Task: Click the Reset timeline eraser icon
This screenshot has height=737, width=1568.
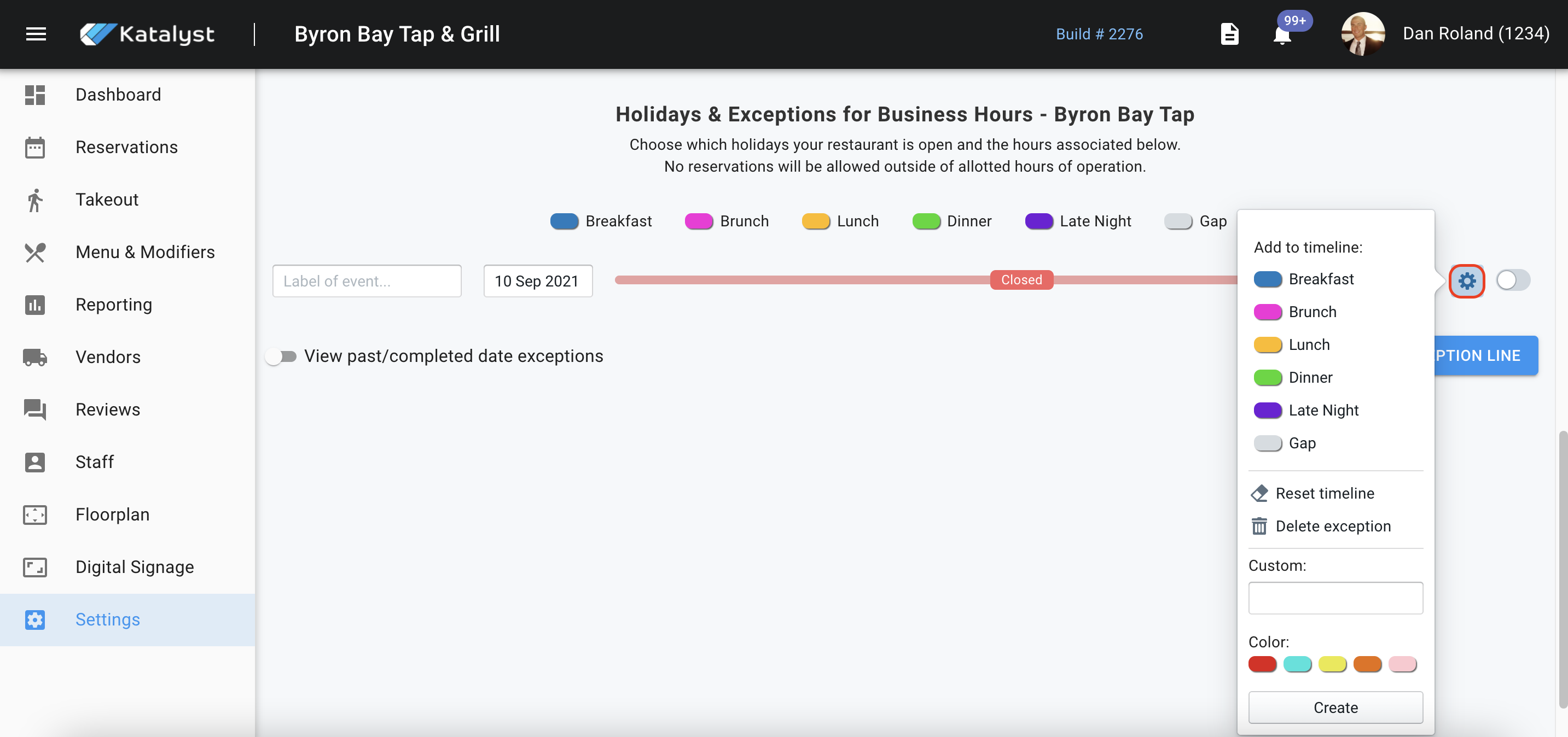Action: (1259, 493)
